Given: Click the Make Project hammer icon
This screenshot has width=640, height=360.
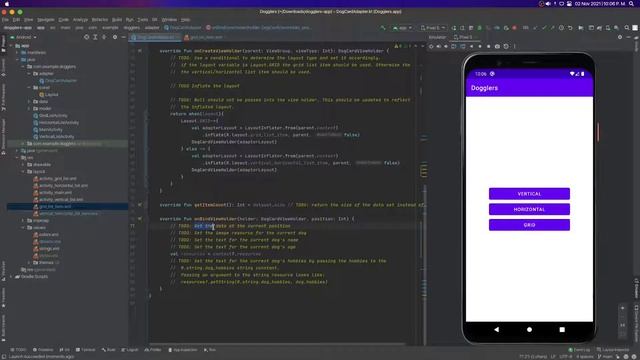Looking at the screenshot, I should 382,28.
